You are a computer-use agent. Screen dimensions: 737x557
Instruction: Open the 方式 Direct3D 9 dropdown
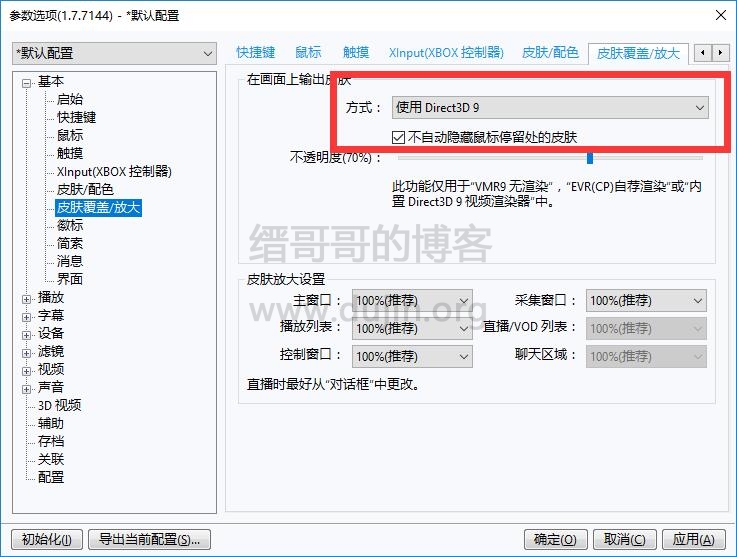click(x=550, y=108)
